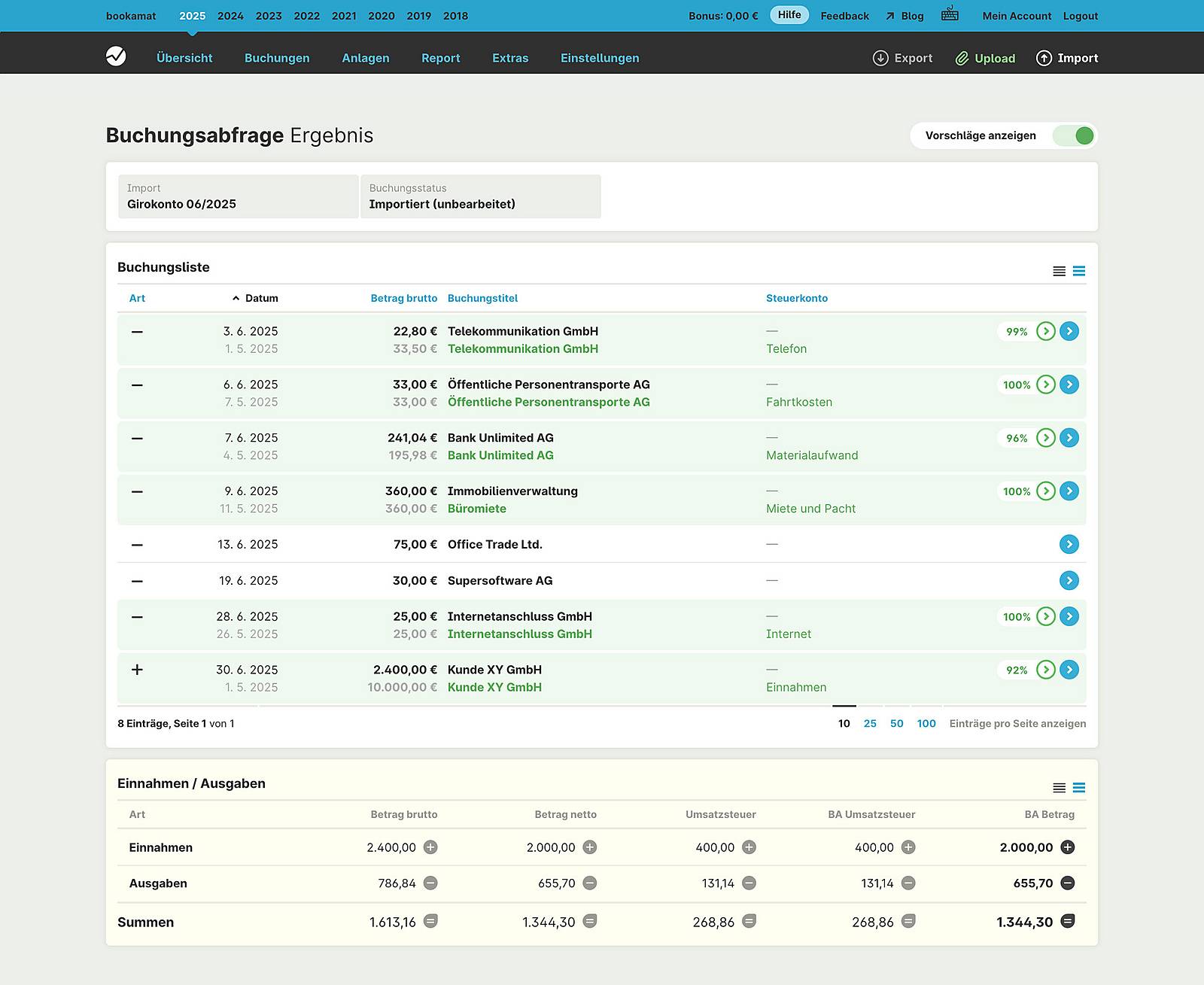The image size is (1204, 985).
Task: Click the 100% badge in Internetanschluss row
Action: [x=1017, y=616]
